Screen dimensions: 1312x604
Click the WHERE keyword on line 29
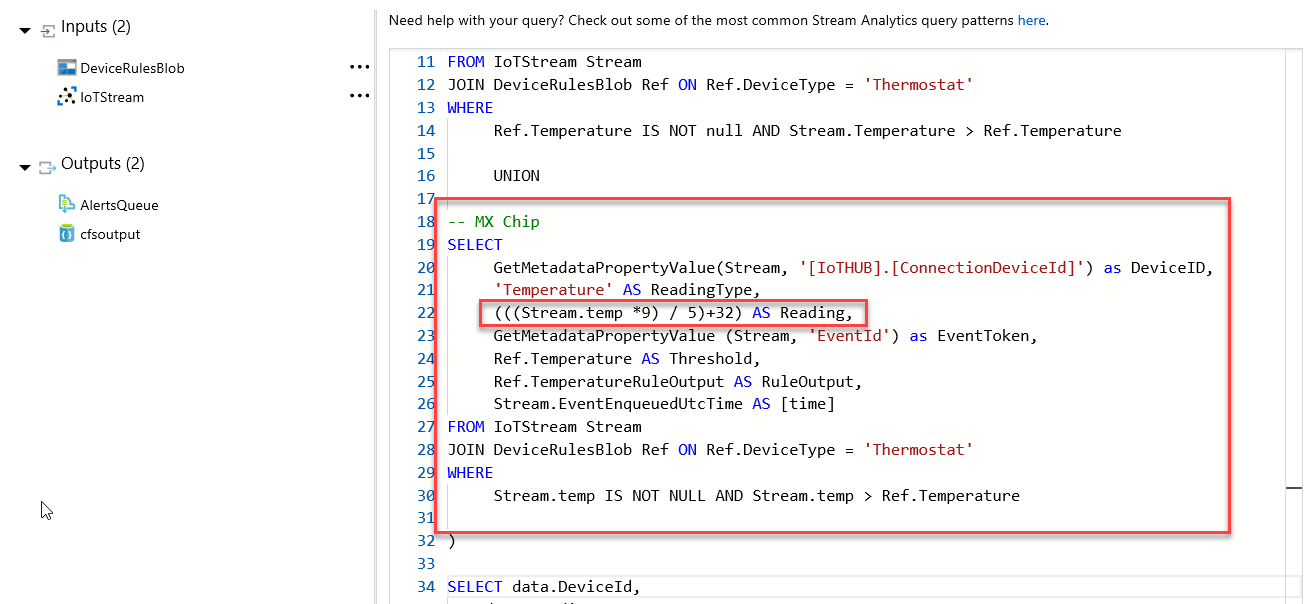[x=470, y=473]
